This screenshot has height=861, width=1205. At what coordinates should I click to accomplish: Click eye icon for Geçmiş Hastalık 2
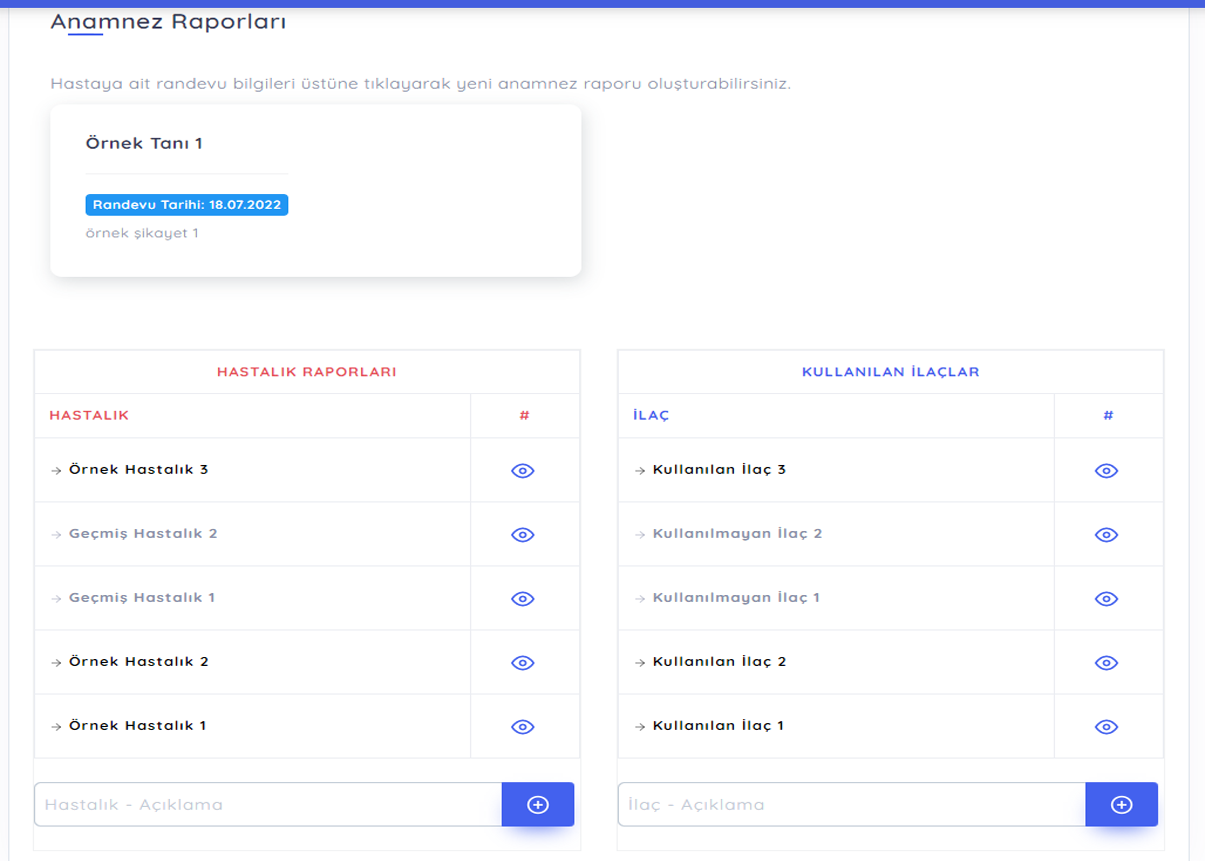coord(522,535)
